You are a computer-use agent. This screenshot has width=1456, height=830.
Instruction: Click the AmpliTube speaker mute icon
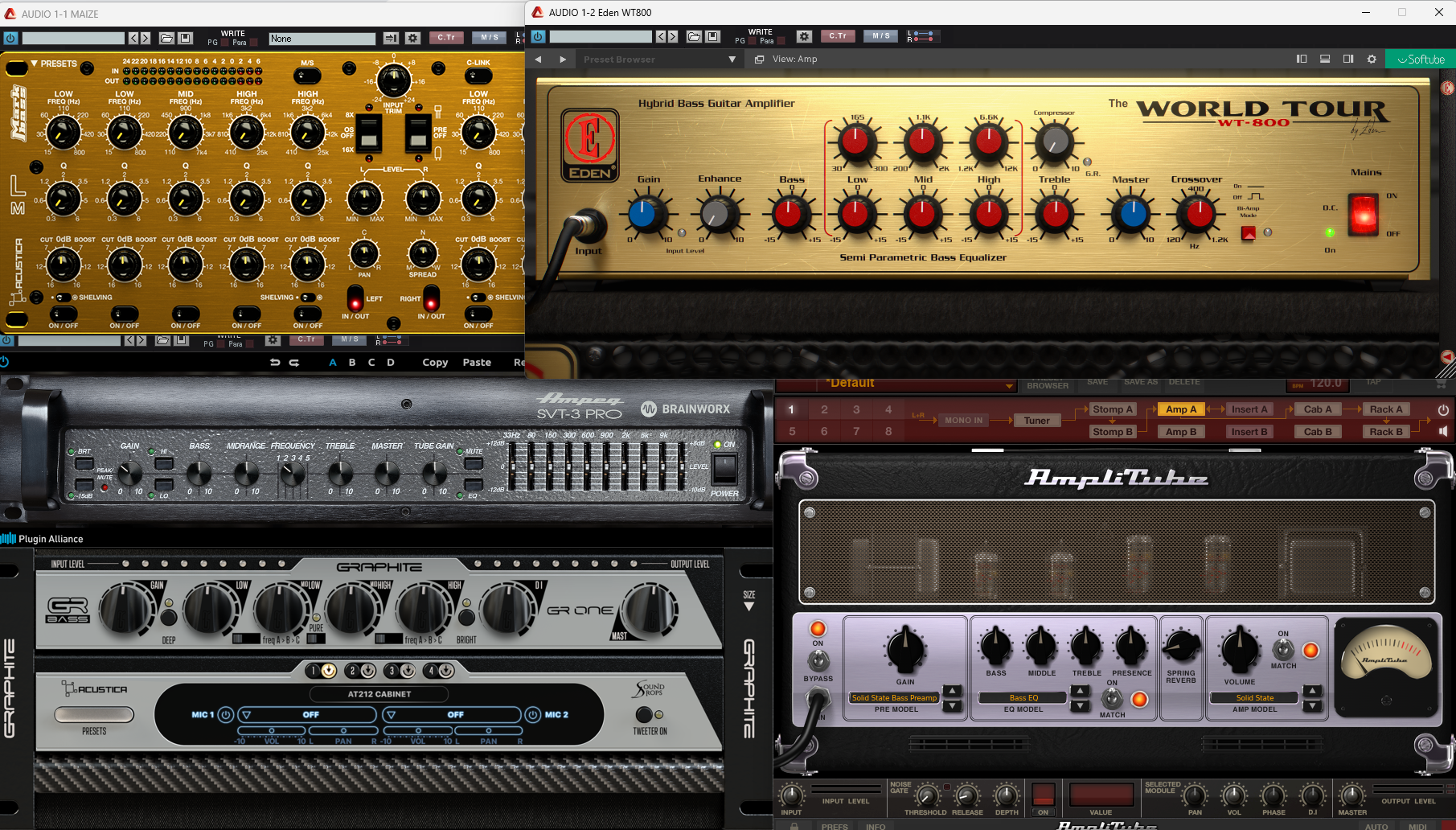(1443, 431)
